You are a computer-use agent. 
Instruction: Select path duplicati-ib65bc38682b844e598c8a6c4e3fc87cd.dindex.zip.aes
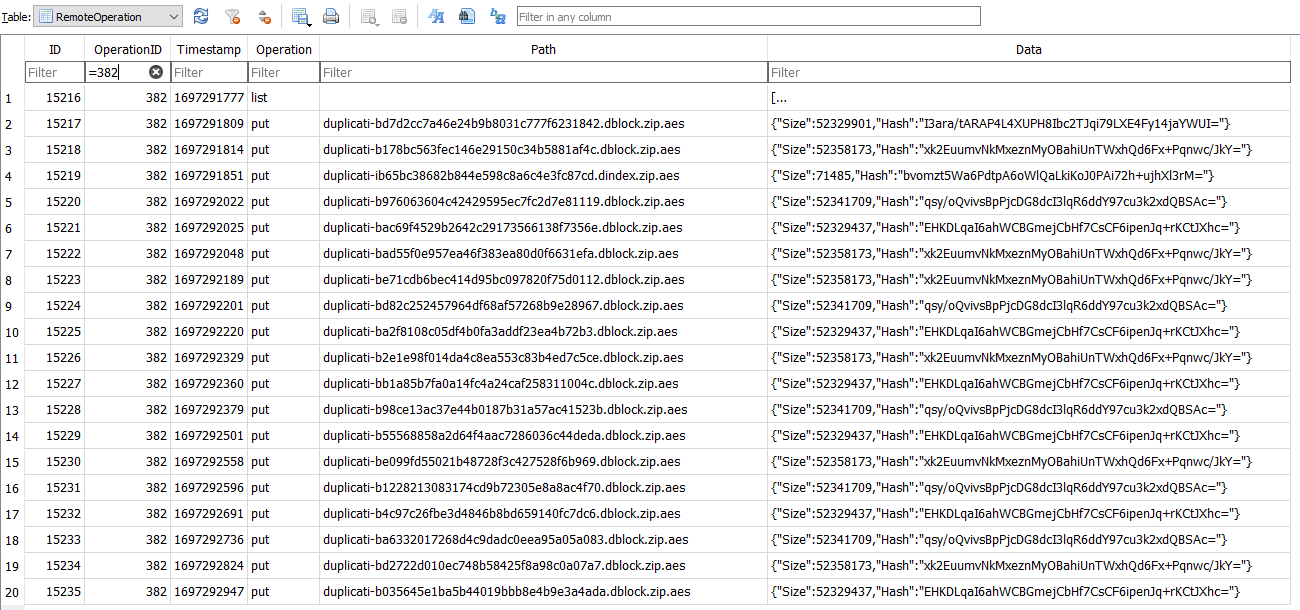click(543, 176)
